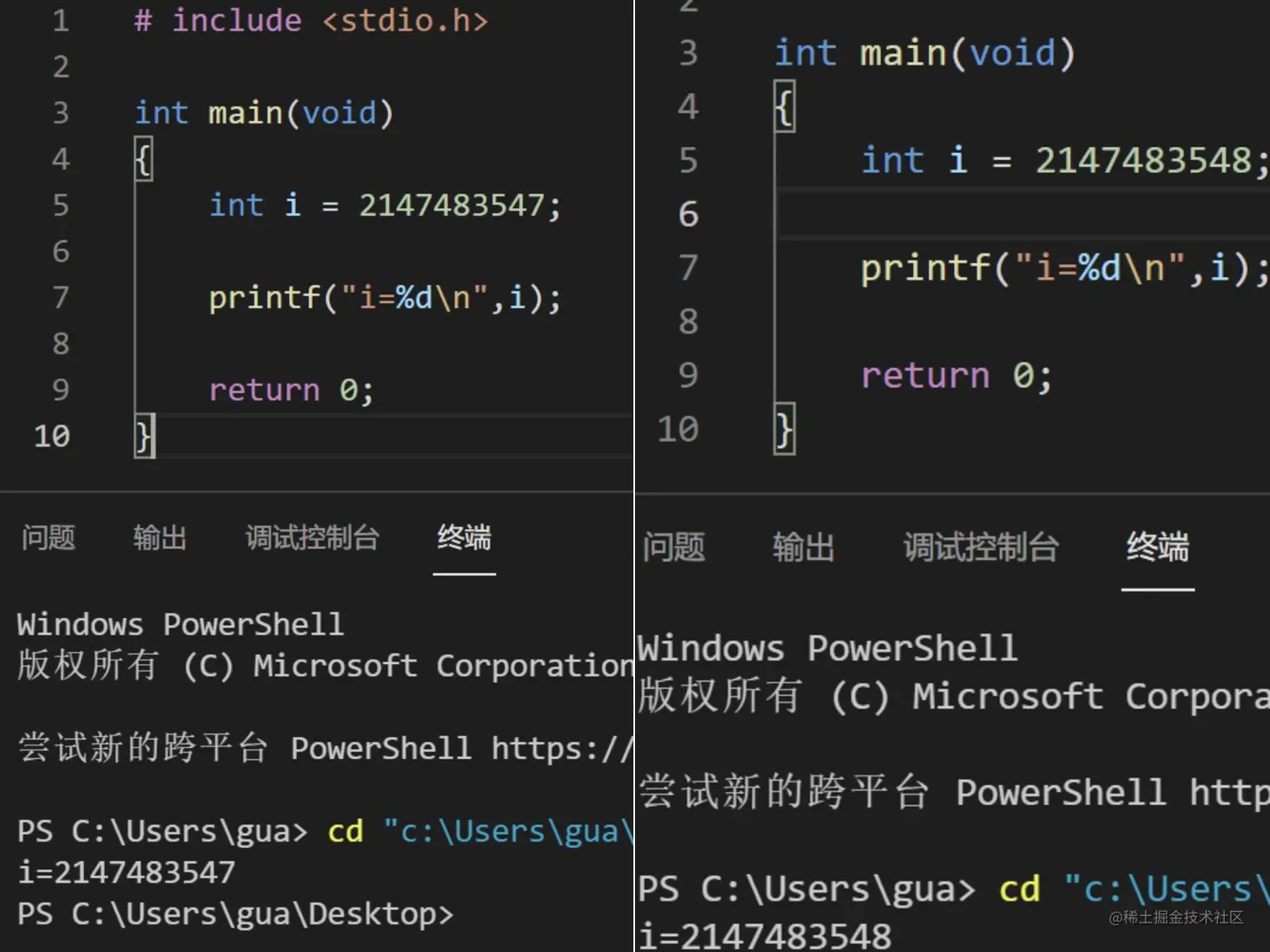Open the 问题 tab in right panel
Screen dimensions: 1270x952
click(674, 547)
